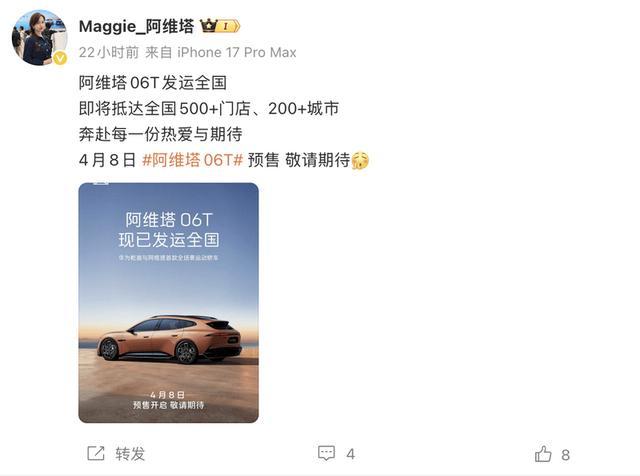
Task: Click the gold level I badge
Action: [x=228, y=27]
